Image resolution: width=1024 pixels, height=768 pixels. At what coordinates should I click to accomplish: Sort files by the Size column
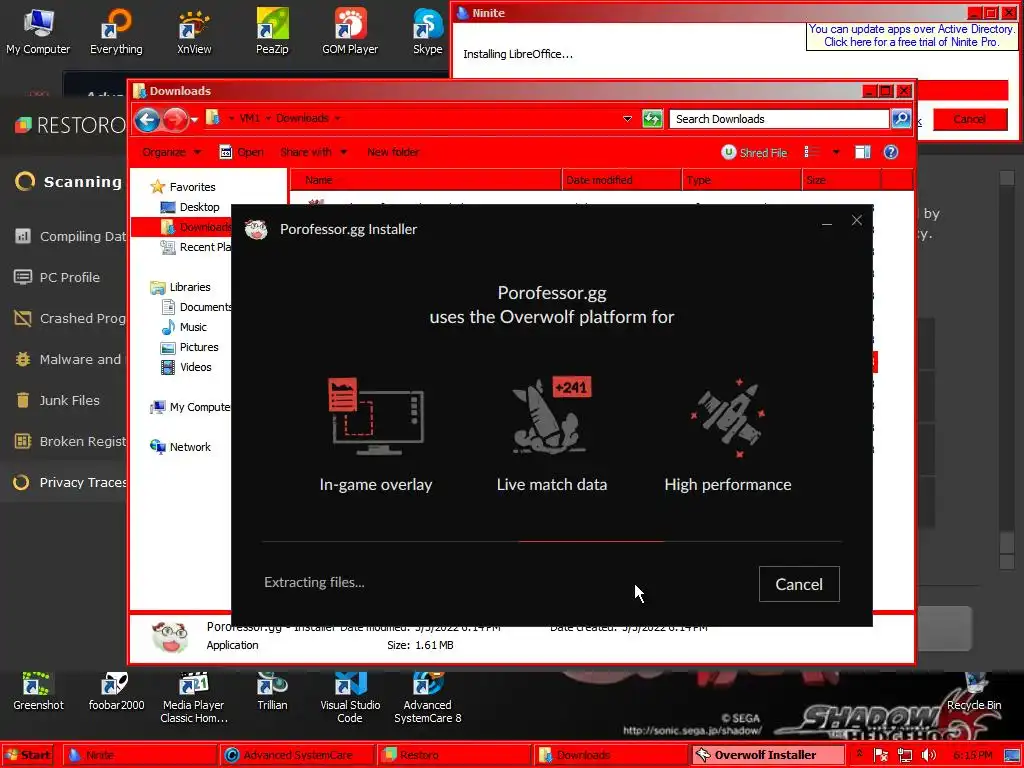842,180
